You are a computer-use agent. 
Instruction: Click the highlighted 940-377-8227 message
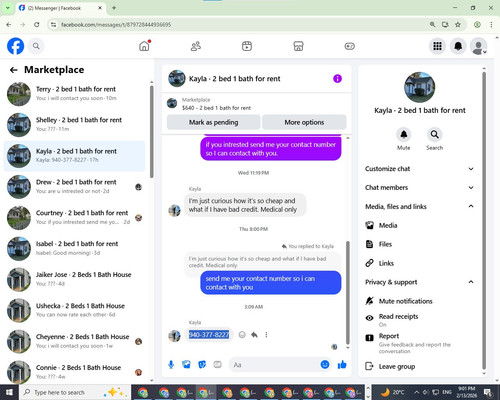click(x=209, y=334)
